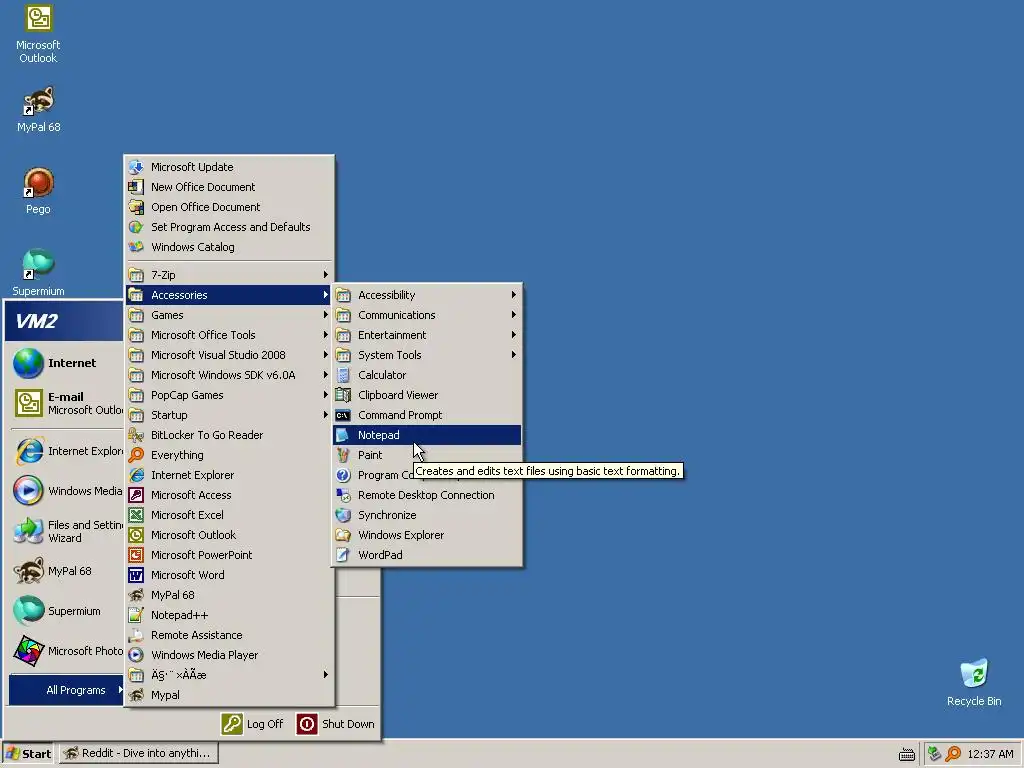Expand Microsoft Visual Studio 2008 submenu
The image size is (1024, 768).
(x=229, y=355)
